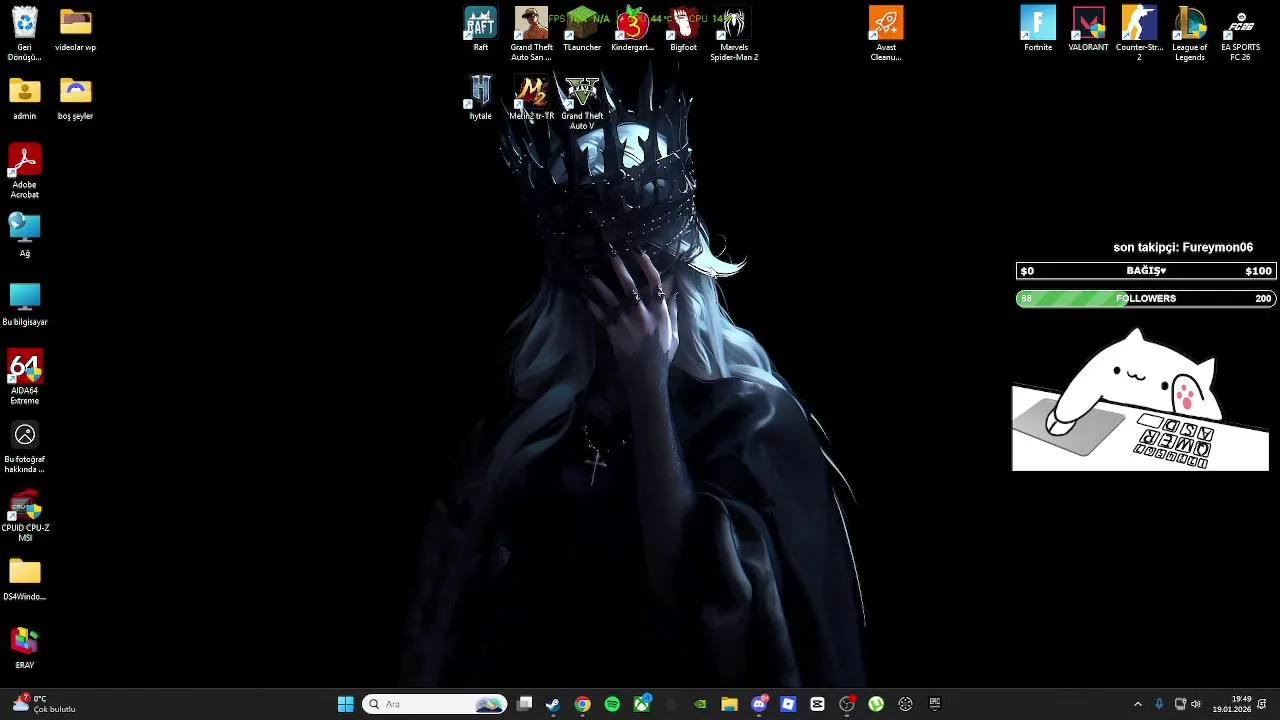1280x720 pixels.
Task: Open the clock showing 19:49
Action: pos(1232,704)
